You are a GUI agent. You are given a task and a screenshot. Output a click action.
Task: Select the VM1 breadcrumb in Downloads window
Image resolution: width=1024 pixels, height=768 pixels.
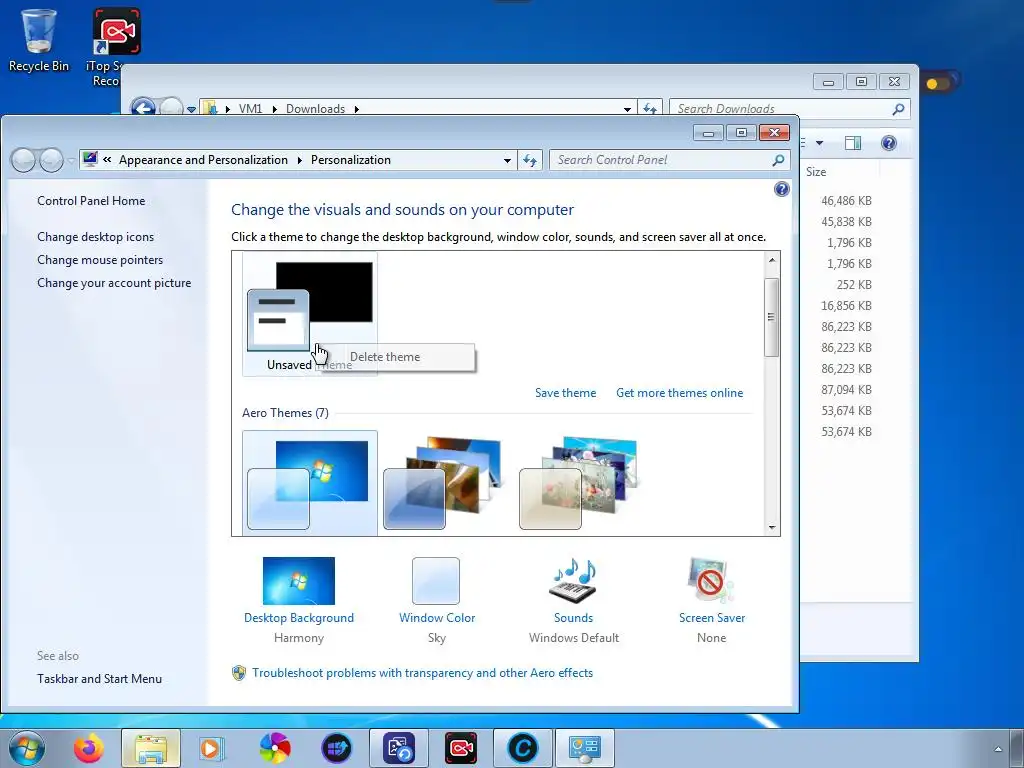250,108
